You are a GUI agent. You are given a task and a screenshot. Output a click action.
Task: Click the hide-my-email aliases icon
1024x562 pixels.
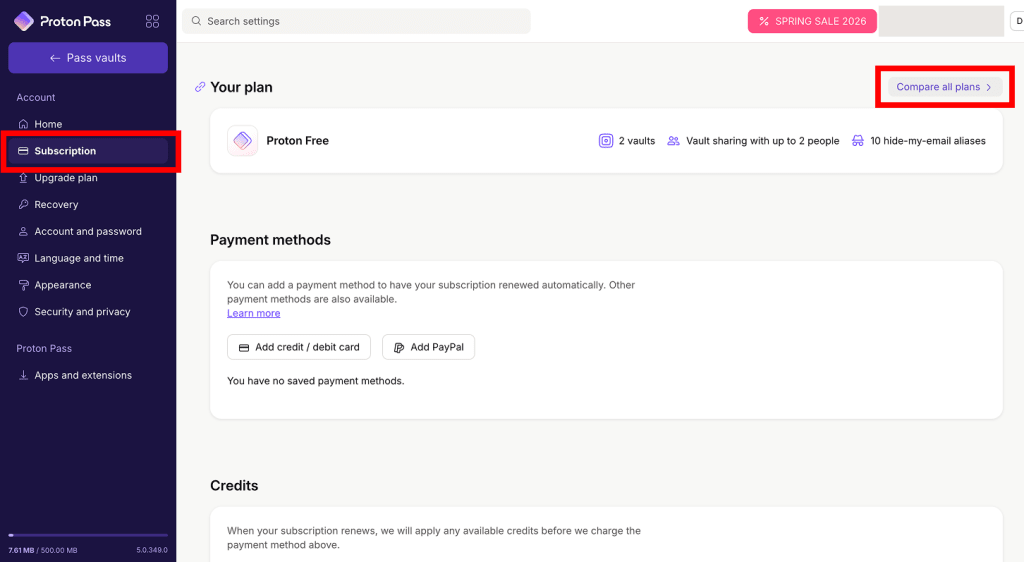click(x=858, y=141)
